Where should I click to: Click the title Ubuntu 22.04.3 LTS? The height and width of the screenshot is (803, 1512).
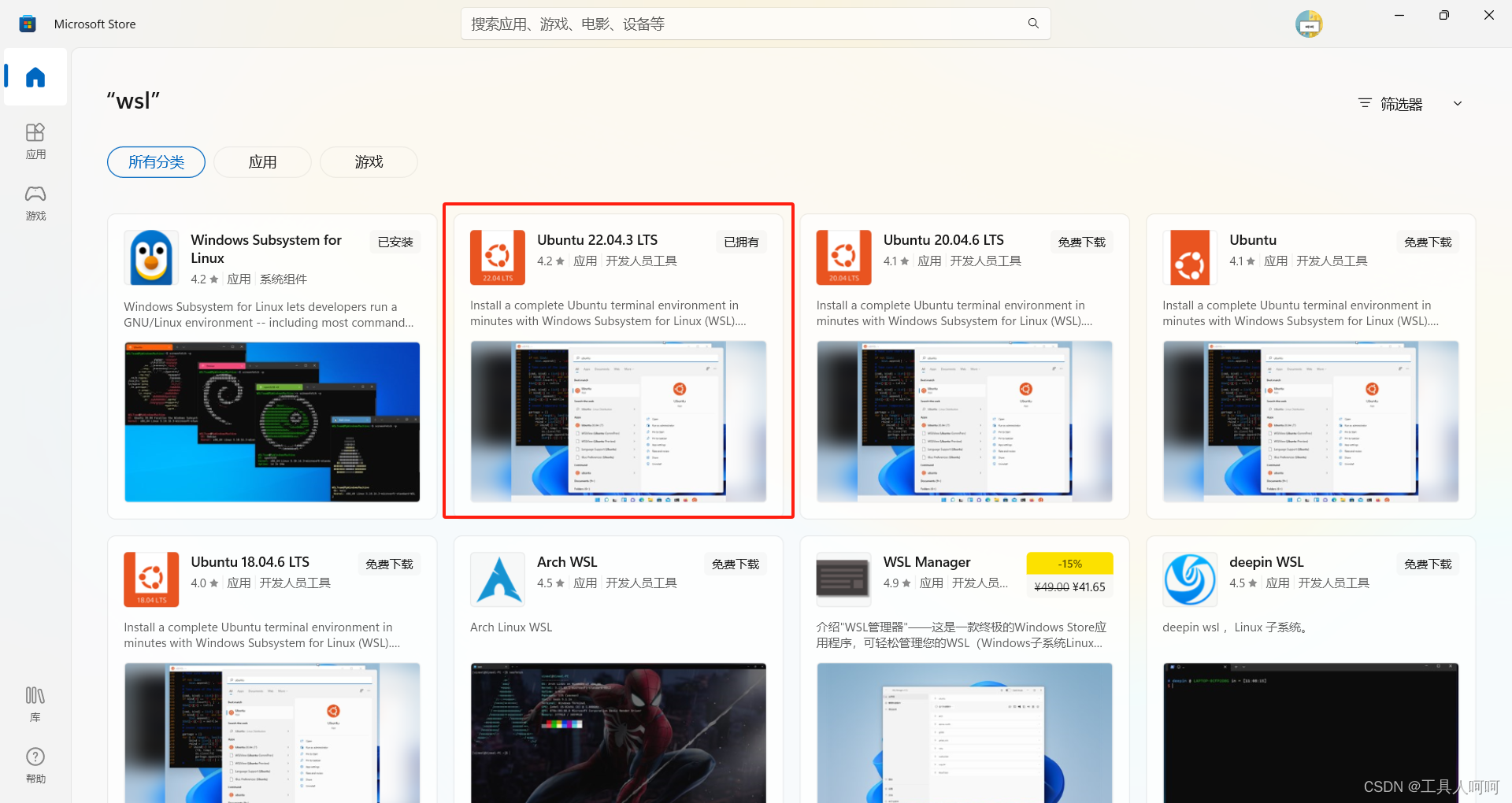pos(597,240)
